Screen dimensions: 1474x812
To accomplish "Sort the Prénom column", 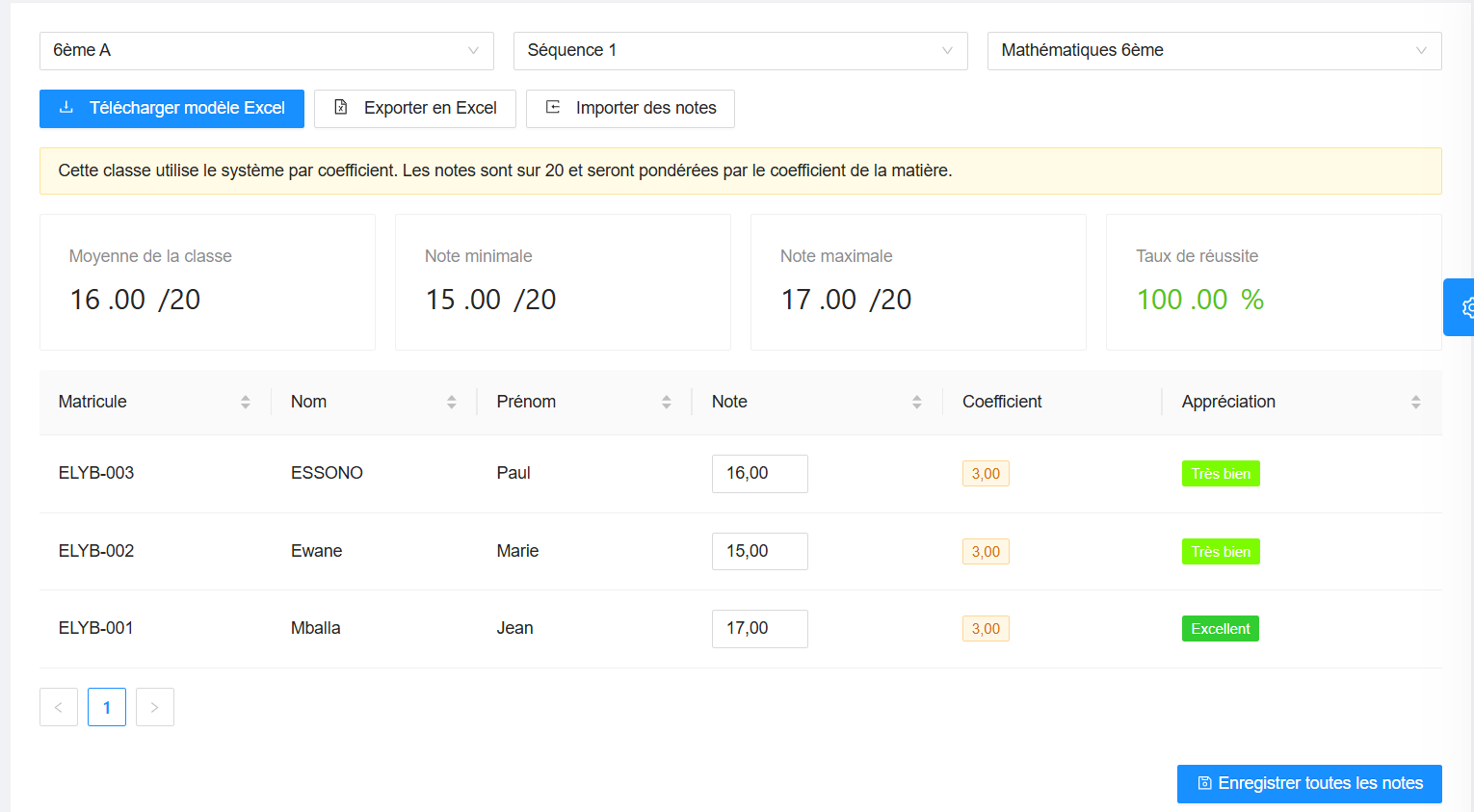I will pos(667,402).
